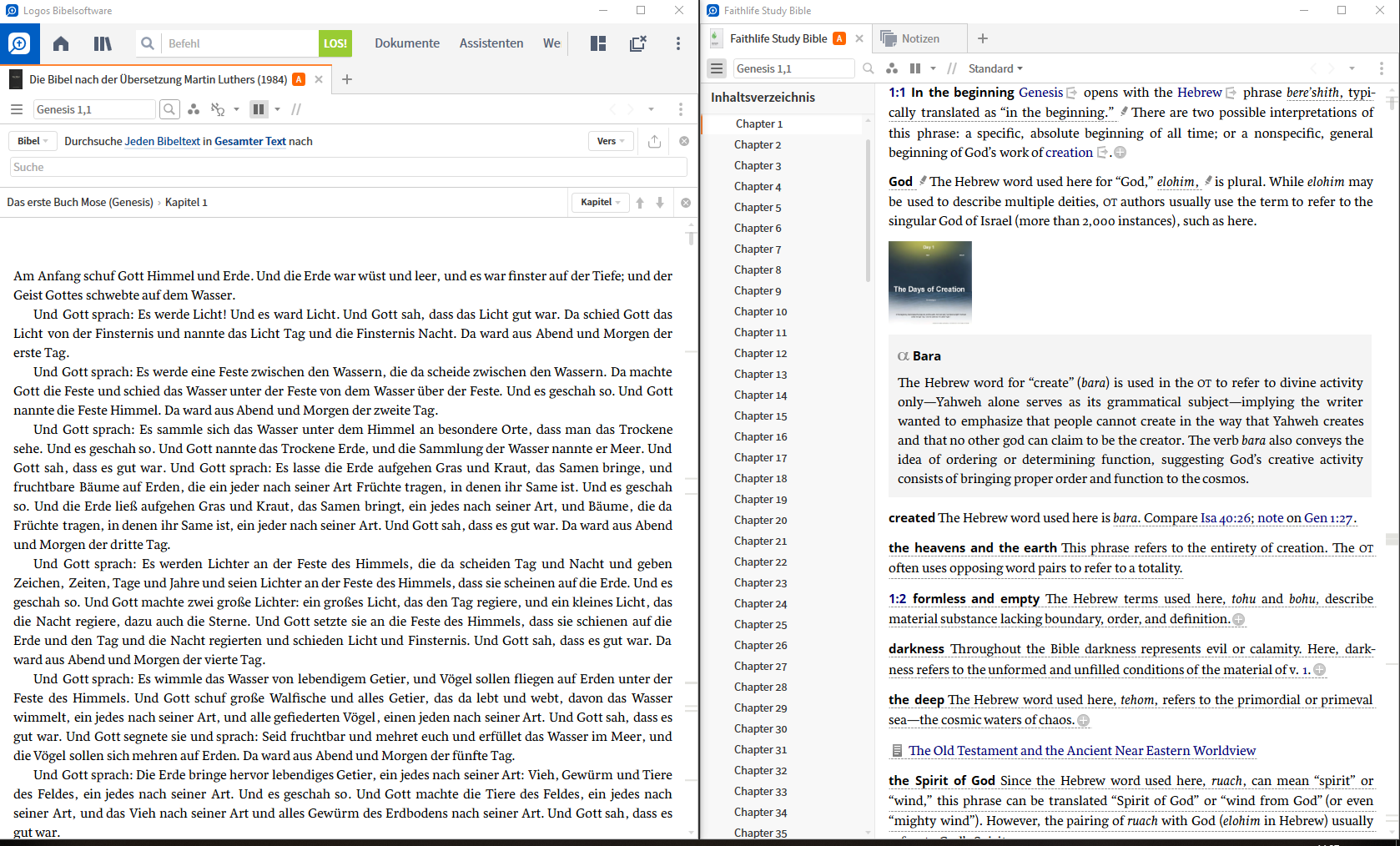Viewport: 1400px width, 846px height.
Task: Open the Assistenten menu
Action: [491, 43]
